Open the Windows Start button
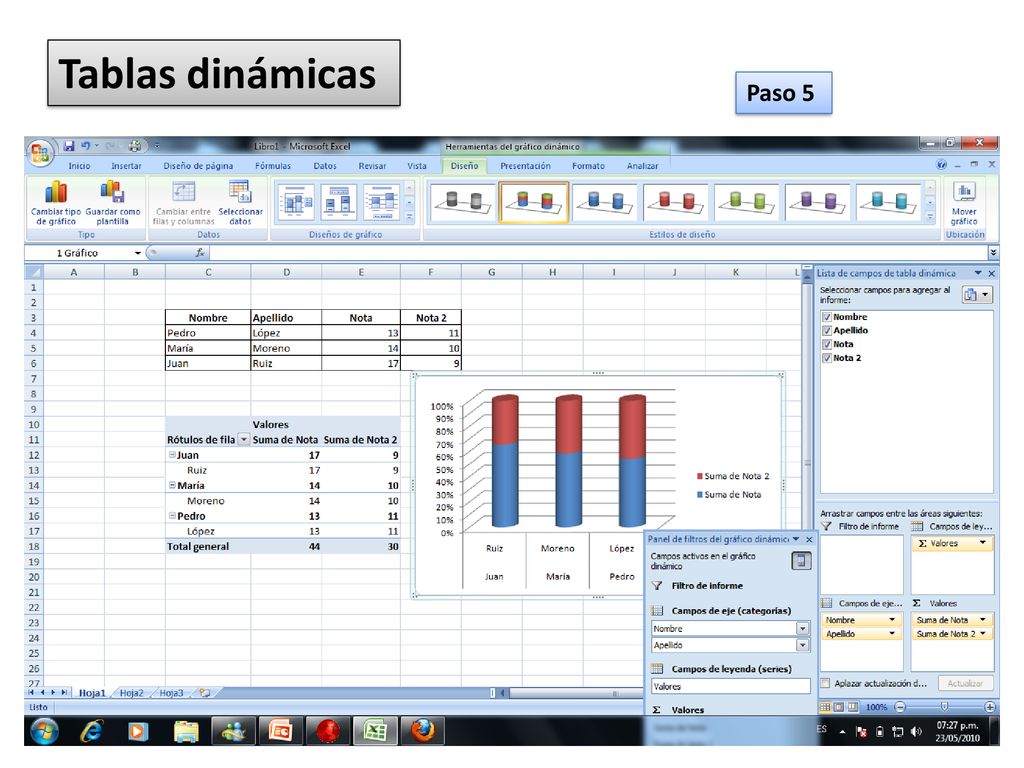This screenshot has width=1024, height=768. (x=44, y=731)
